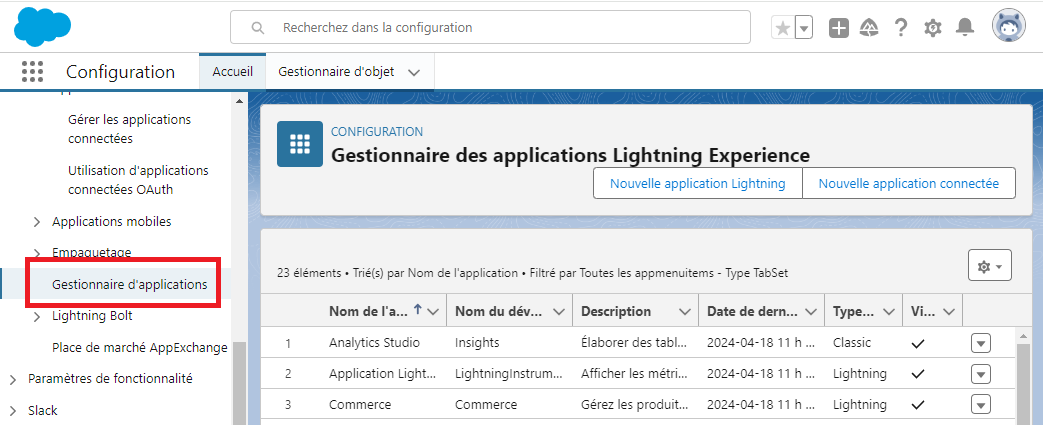Open list view controls gear menu

[990, 265]
